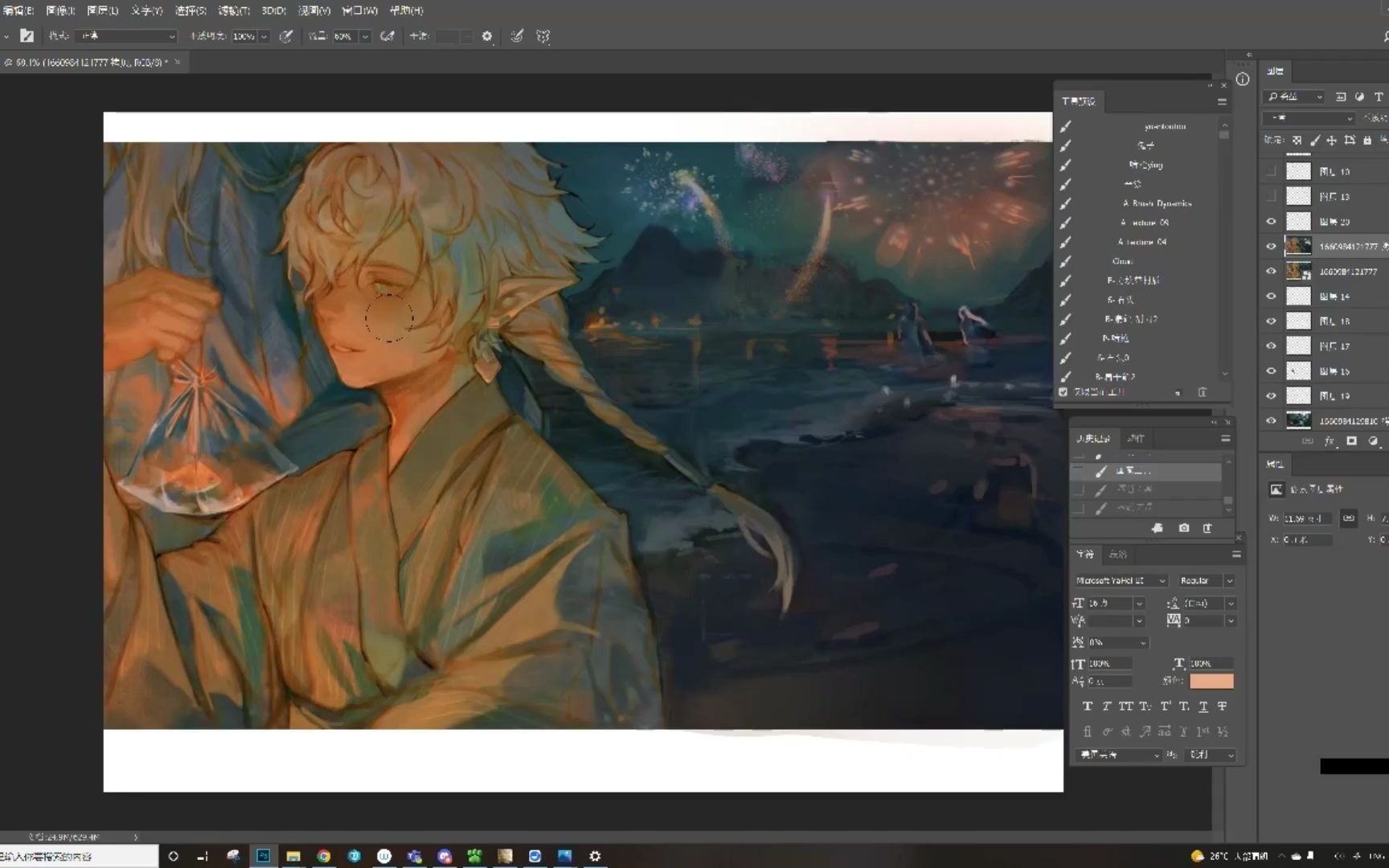Open anti-aliasing dropdown at Character panel bottom

(1212, 755)
